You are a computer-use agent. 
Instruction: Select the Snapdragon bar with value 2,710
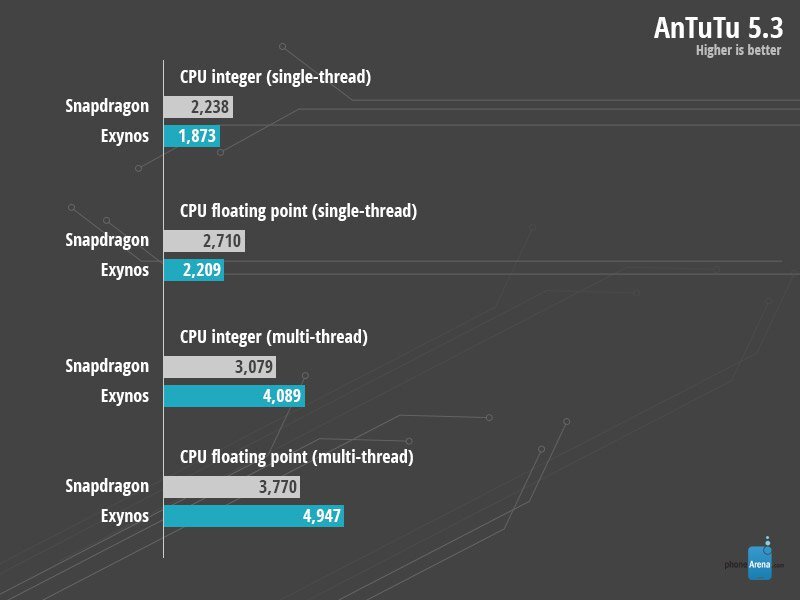click(204, 241)
